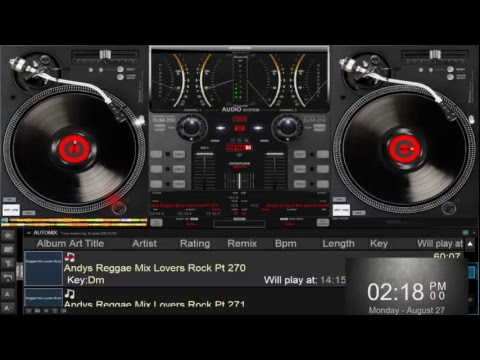The image size is (480, 360).
Task: Decrease font size with the A- icon
Action: tap(8, 308)
